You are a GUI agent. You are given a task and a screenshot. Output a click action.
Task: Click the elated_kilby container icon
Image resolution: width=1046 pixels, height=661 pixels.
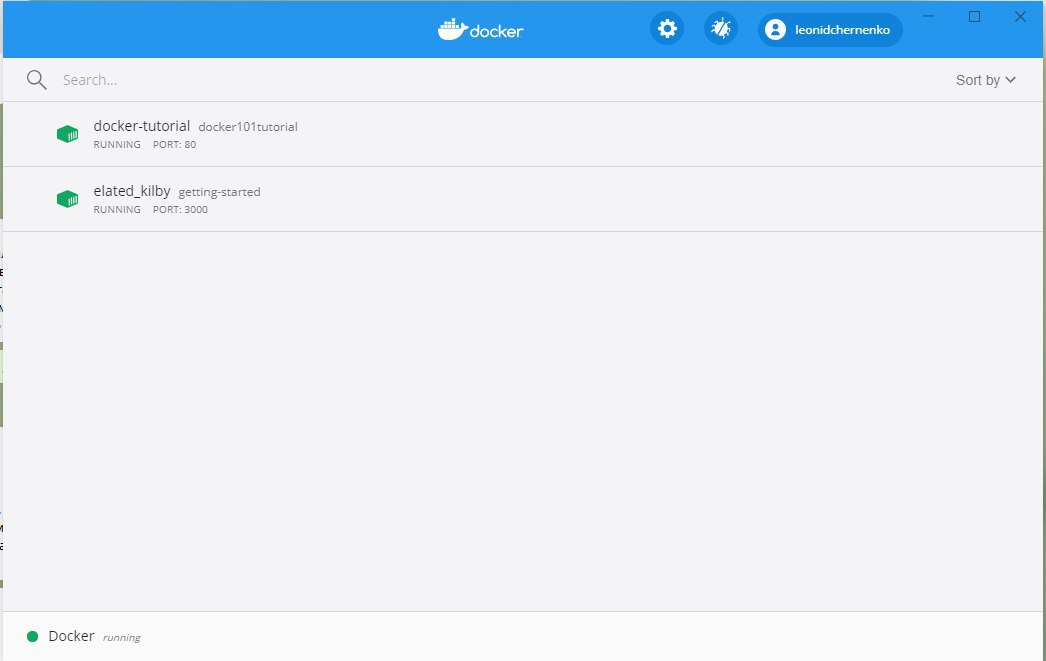[67, 199]
